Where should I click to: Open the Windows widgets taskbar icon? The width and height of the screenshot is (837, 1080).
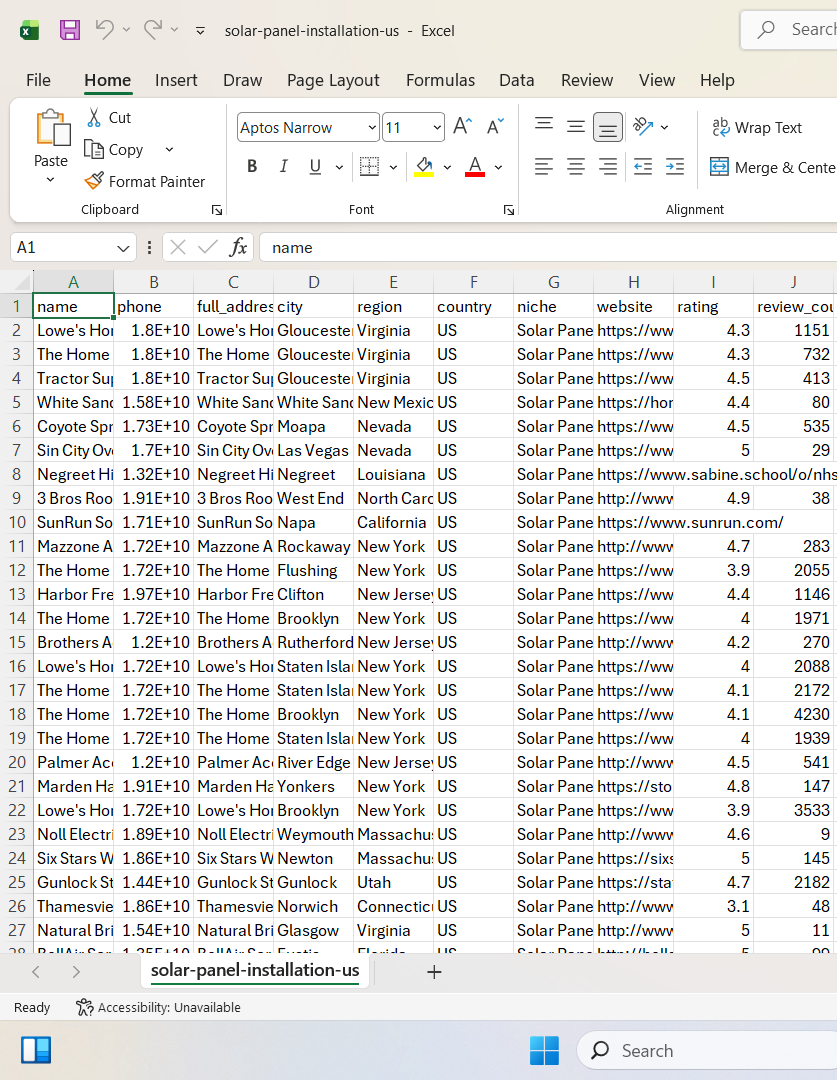point(36,1050)
